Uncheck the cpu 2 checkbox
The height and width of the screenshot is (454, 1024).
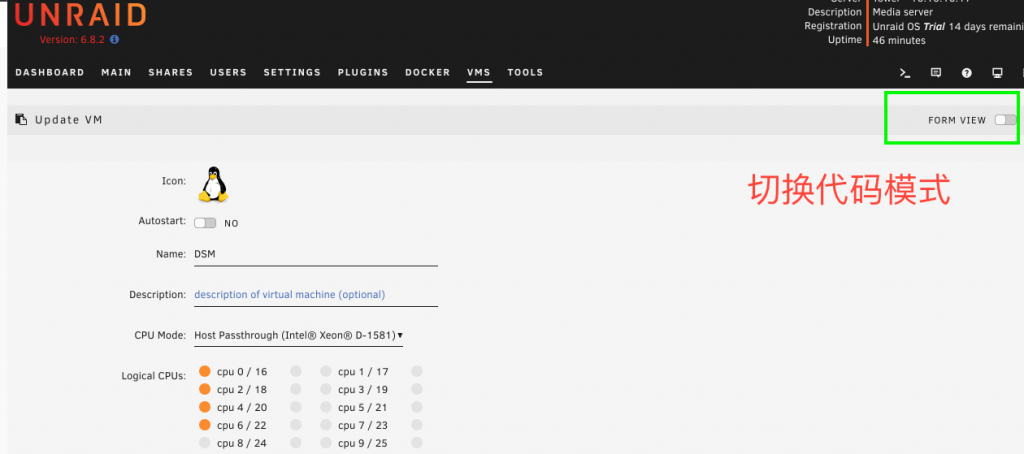[205, 389]
